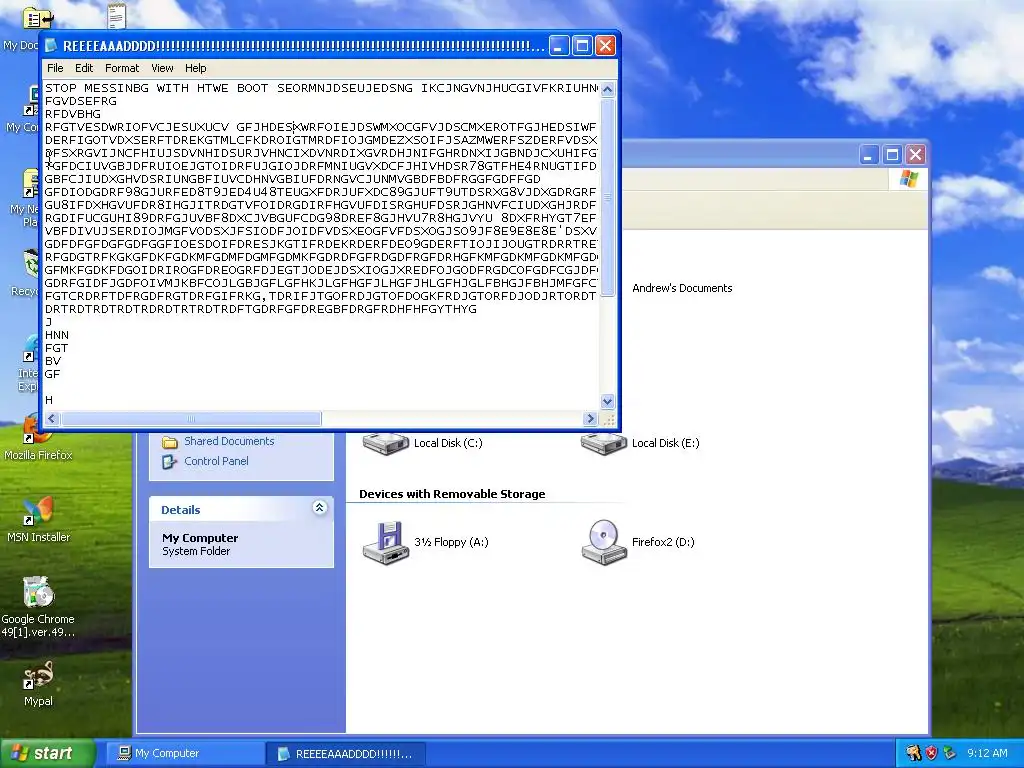
Task: Select Andrew's Documents folder label
Action: pyautogui.click(x=682, y=288)
